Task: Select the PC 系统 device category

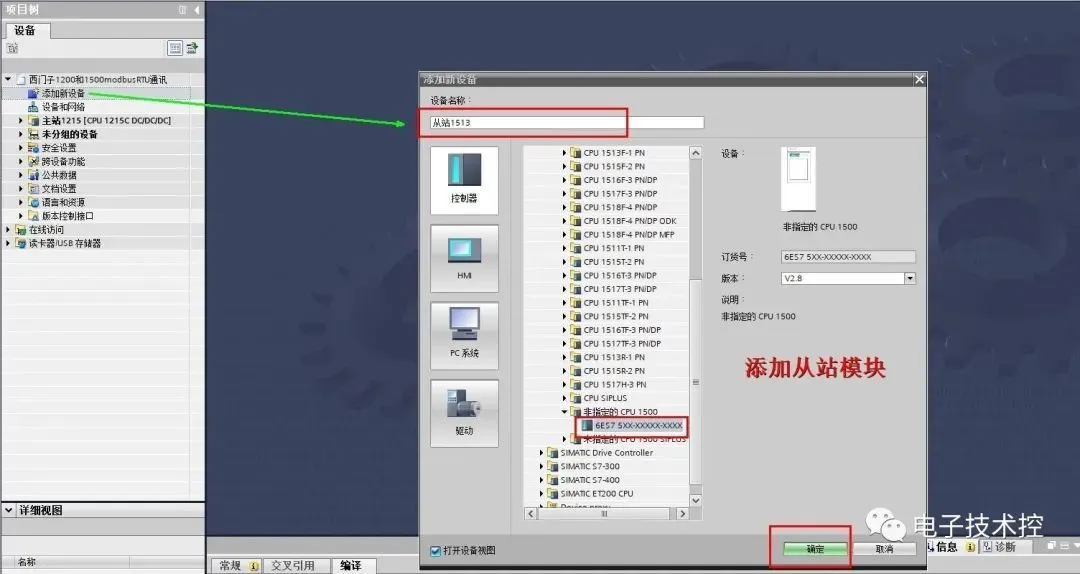Action: point(464,336)
